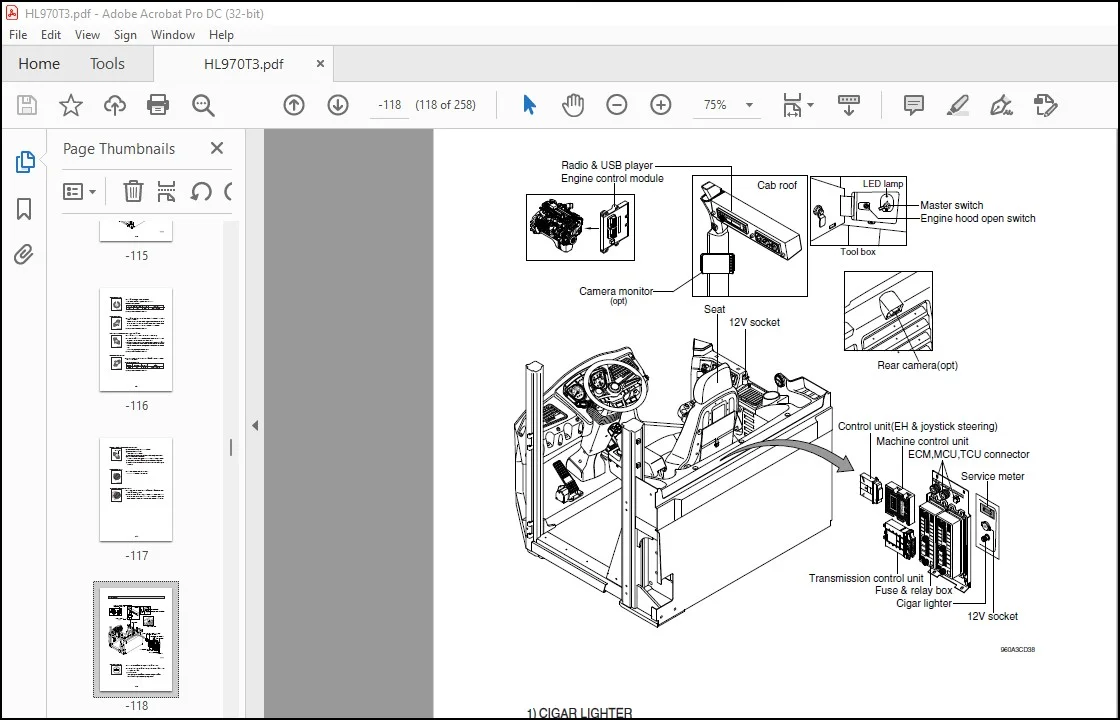The width and height of the screenshot is (1120, 720).
Task: Click the print pages thumbnail toolbar icon
Action: click(166, 191)
